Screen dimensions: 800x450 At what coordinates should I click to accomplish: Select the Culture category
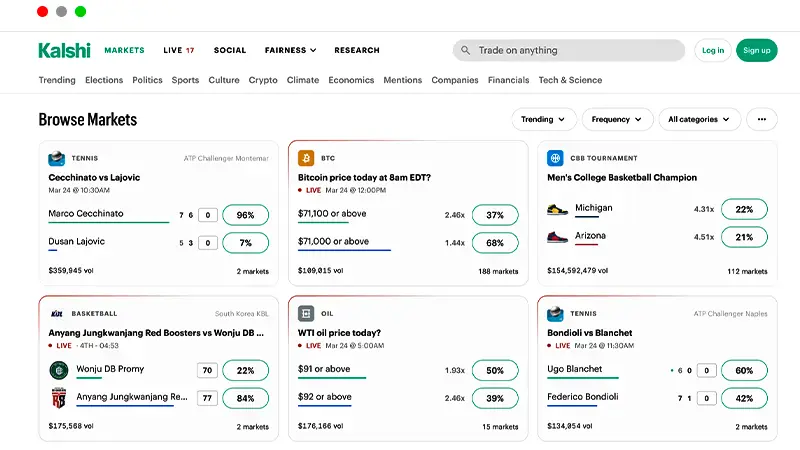coord(224,80)
